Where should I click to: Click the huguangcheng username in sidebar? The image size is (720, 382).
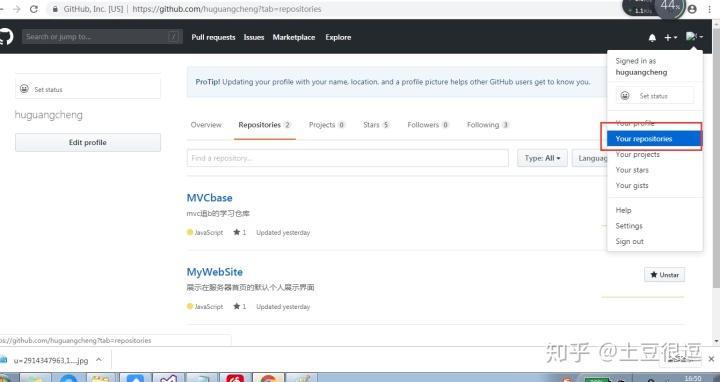click(49, 115)
